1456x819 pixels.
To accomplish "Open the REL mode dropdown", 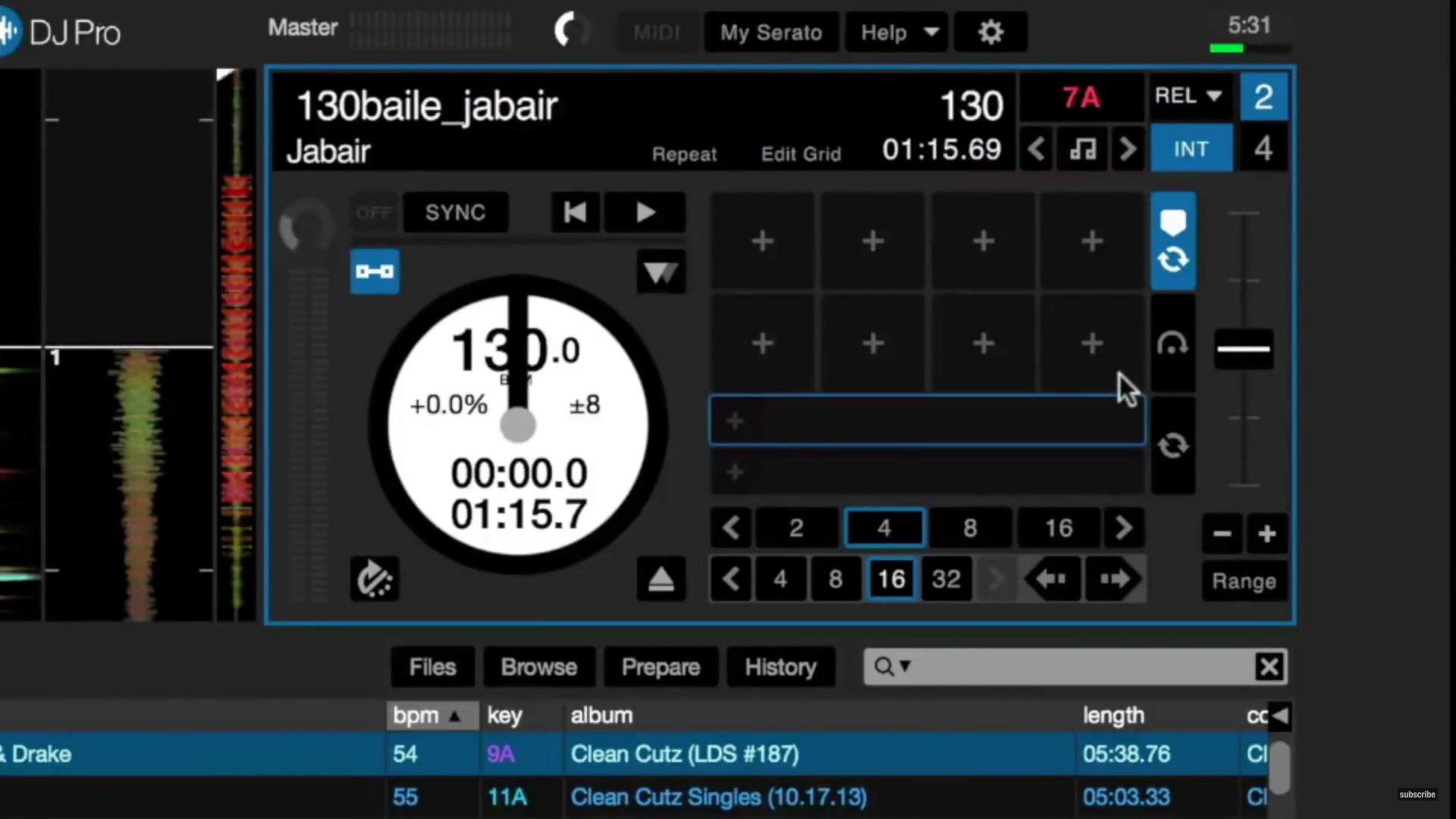I will click(1188, 96).
